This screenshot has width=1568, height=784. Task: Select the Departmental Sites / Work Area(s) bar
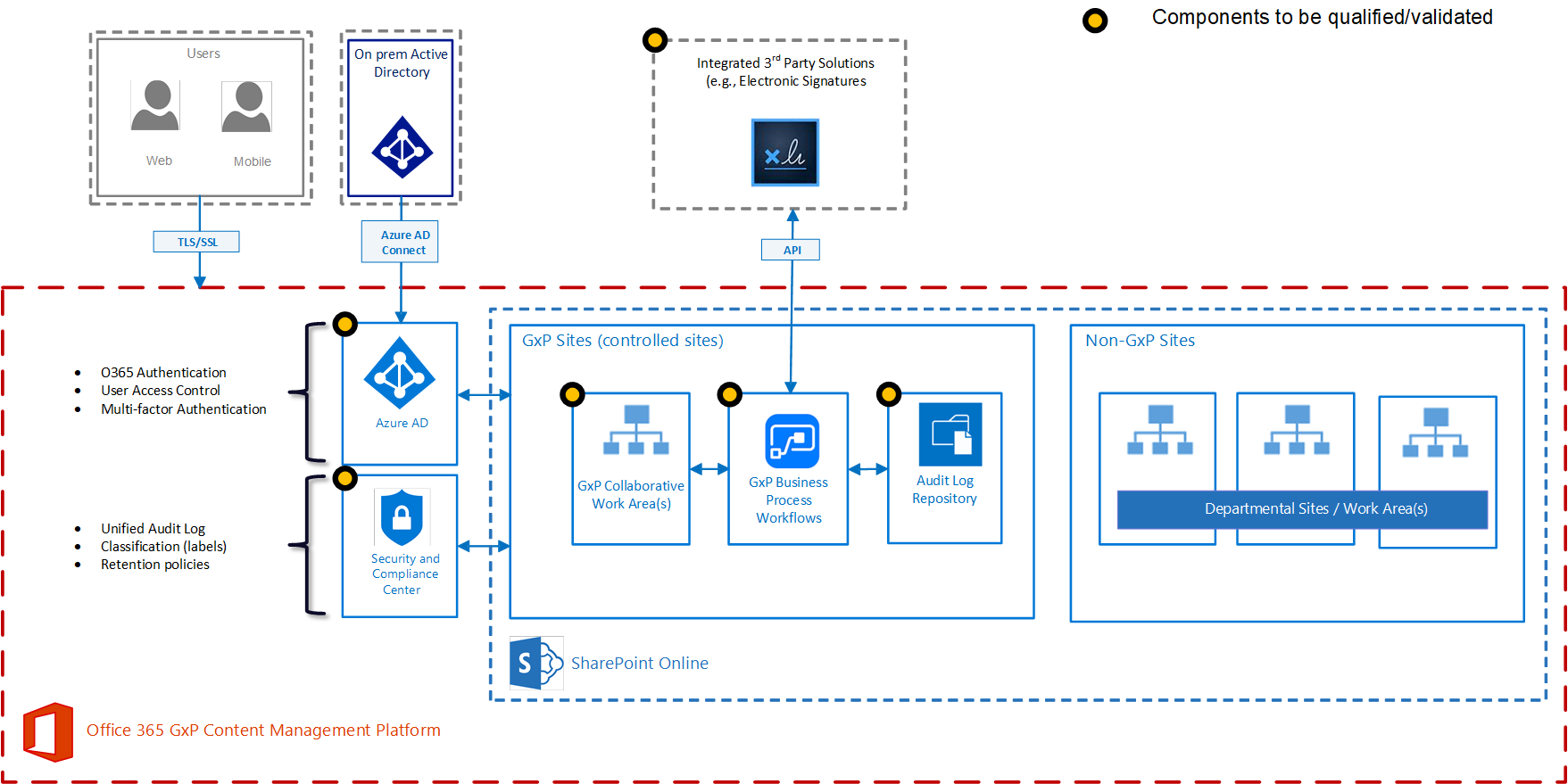point(1302,509)
